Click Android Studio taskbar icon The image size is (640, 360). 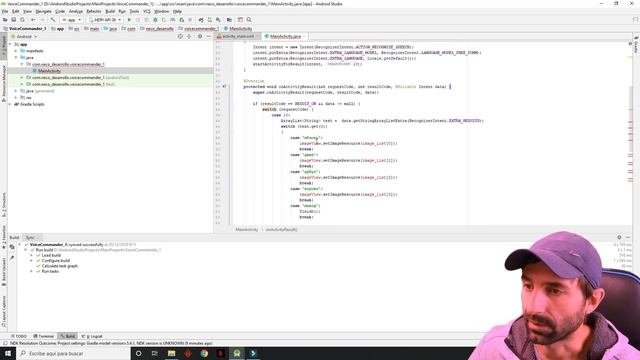(x=237, y=353)
